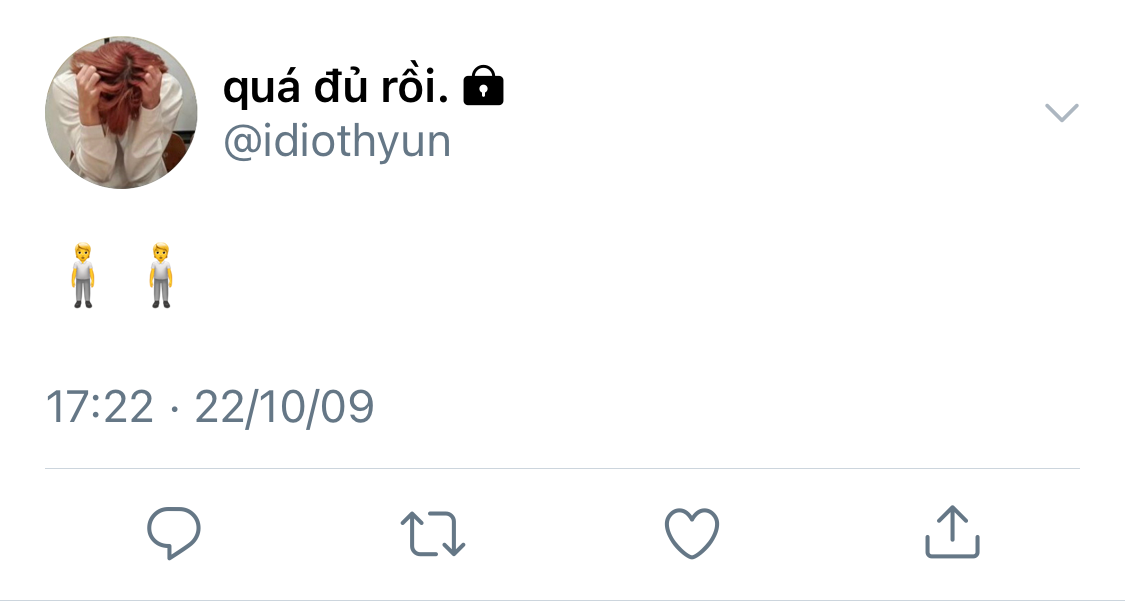The height and width of the screenshot is (601, 1125).
Task: Open the share upload arrow icon
Action: coord(952,531)
